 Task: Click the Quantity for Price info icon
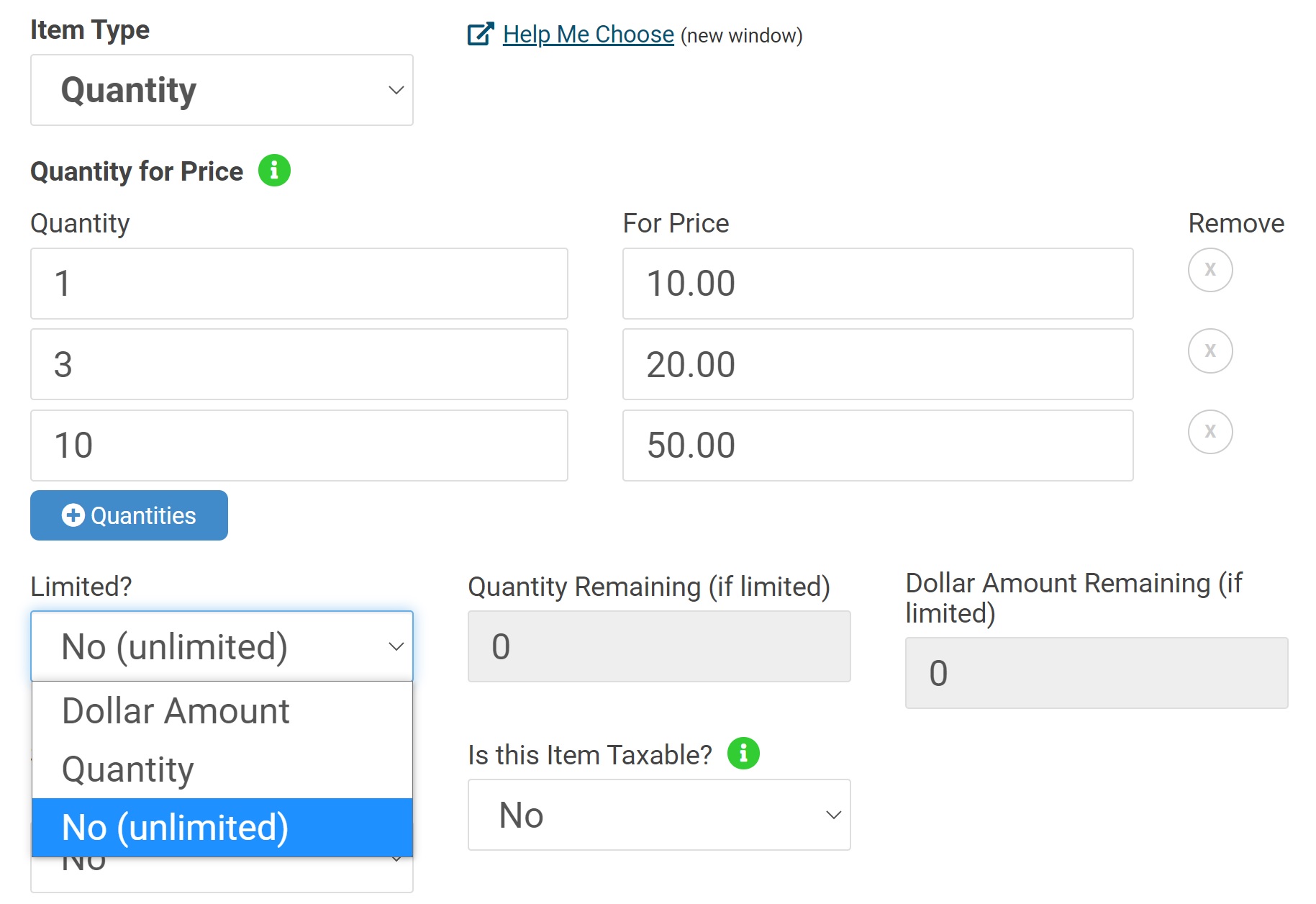point(274,171)
